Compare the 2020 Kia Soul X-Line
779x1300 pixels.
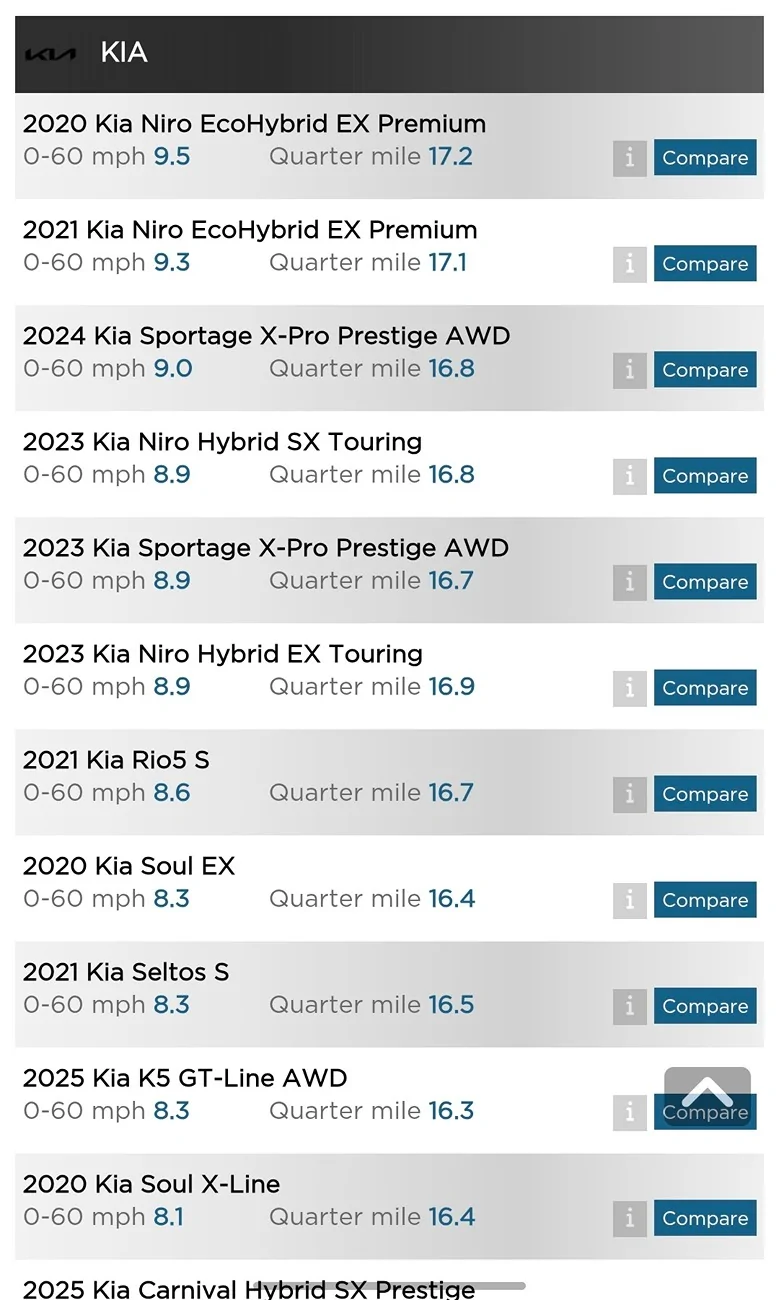(705, 1218)
